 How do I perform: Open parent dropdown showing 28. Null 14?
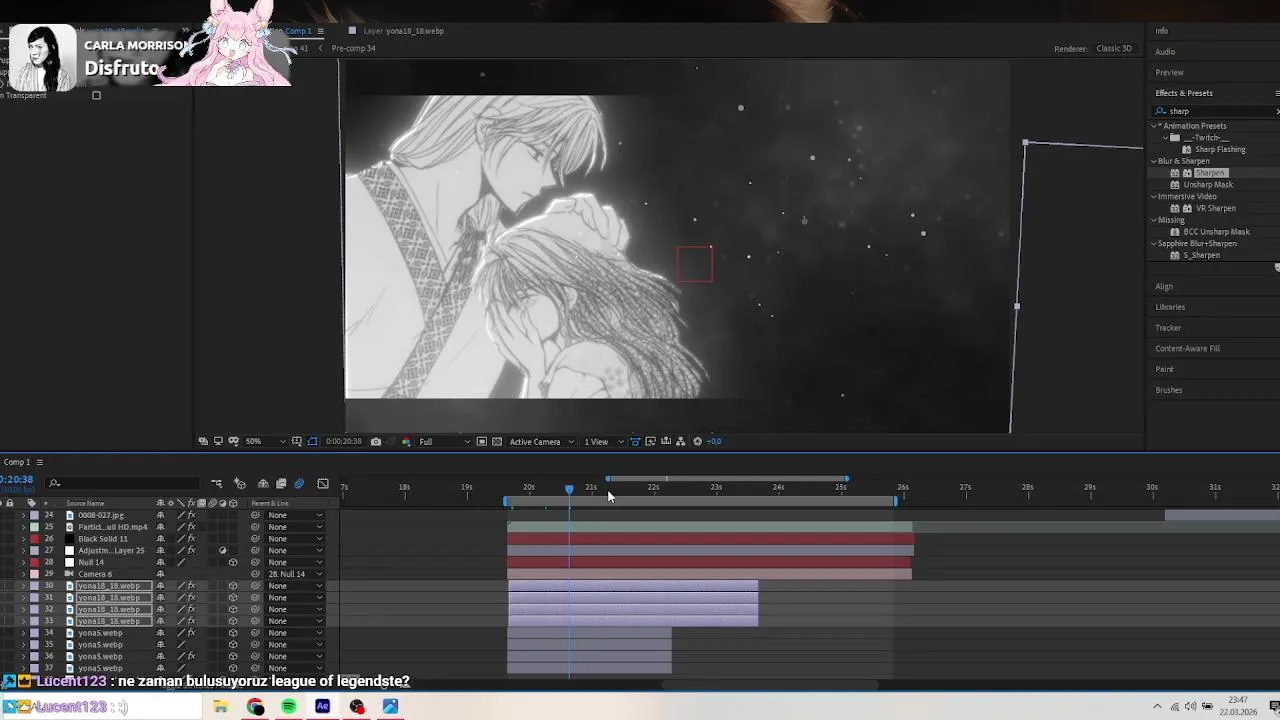point(295,574)
